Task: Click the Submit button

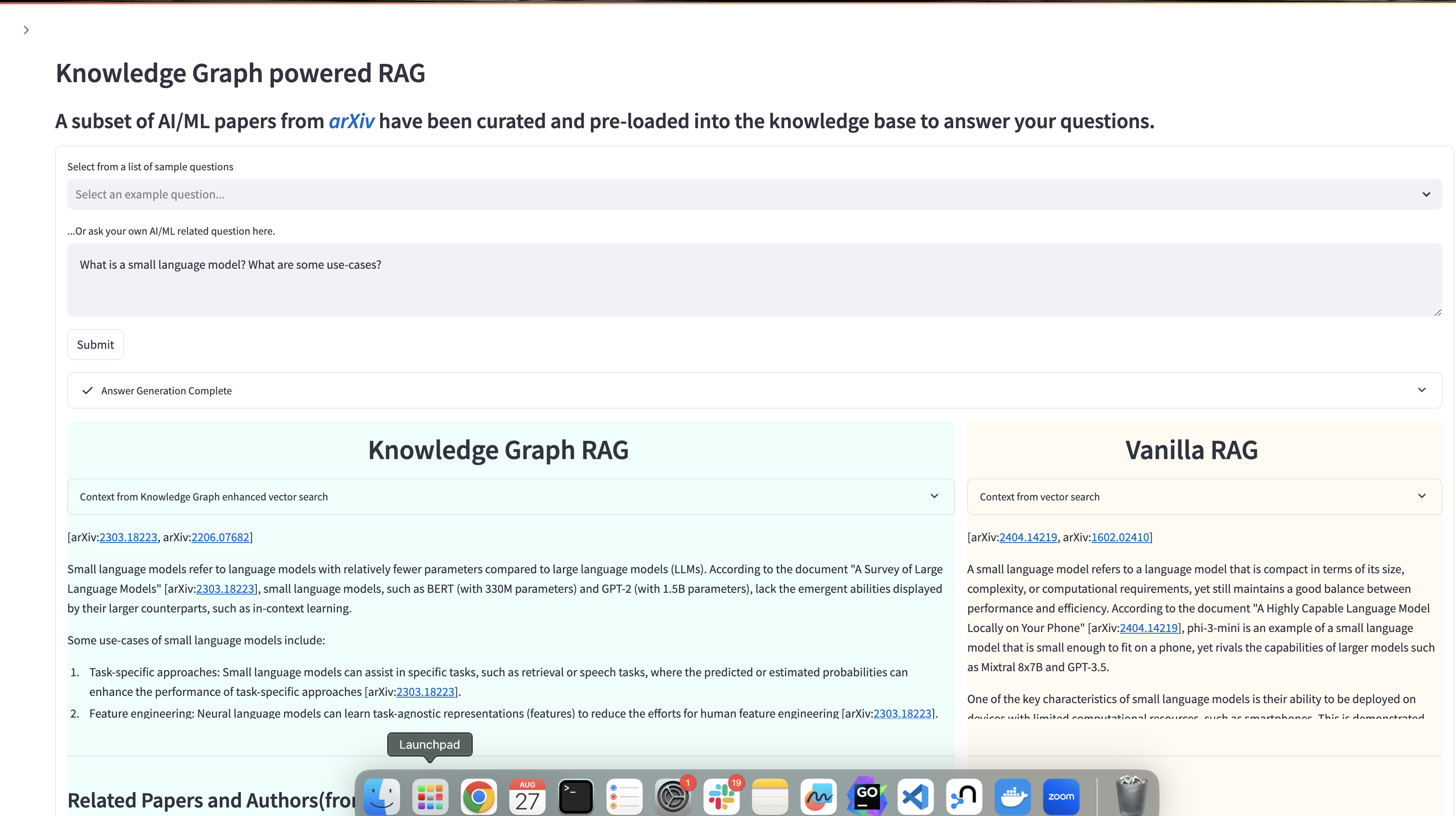Action: pos(95,345)
